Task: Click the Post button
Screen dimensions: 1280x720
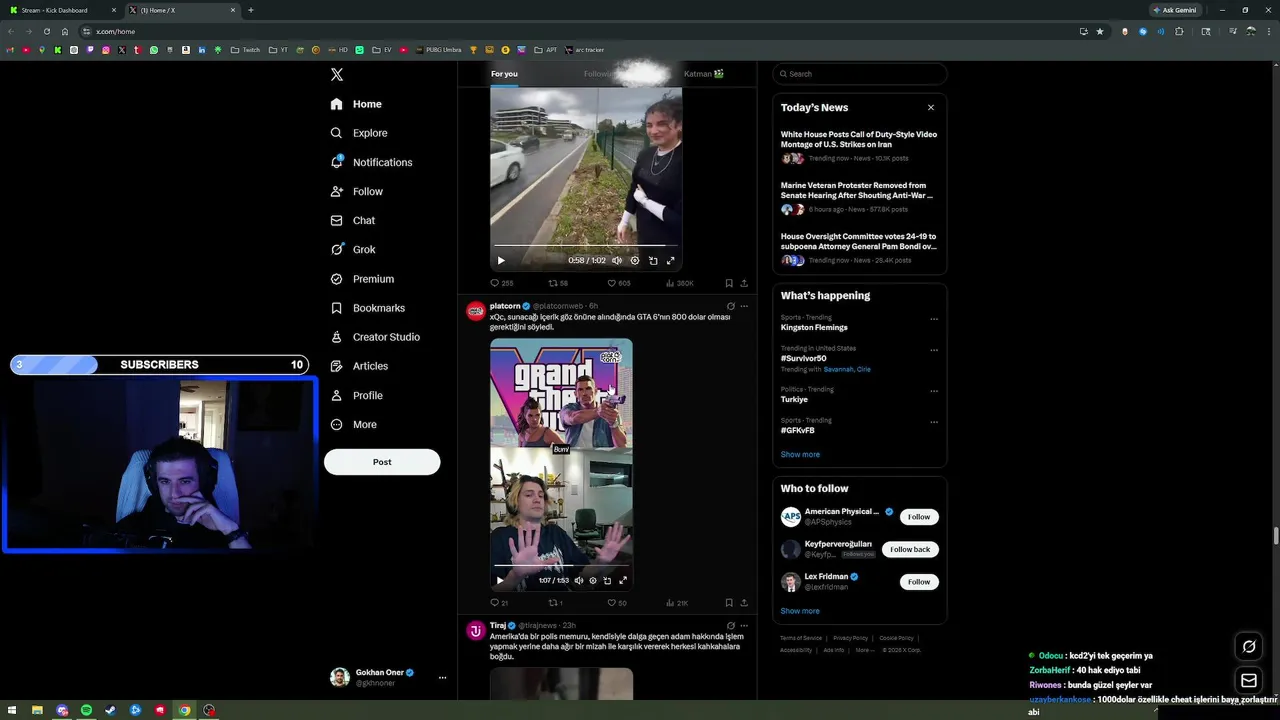Action: tap(382, 462)
